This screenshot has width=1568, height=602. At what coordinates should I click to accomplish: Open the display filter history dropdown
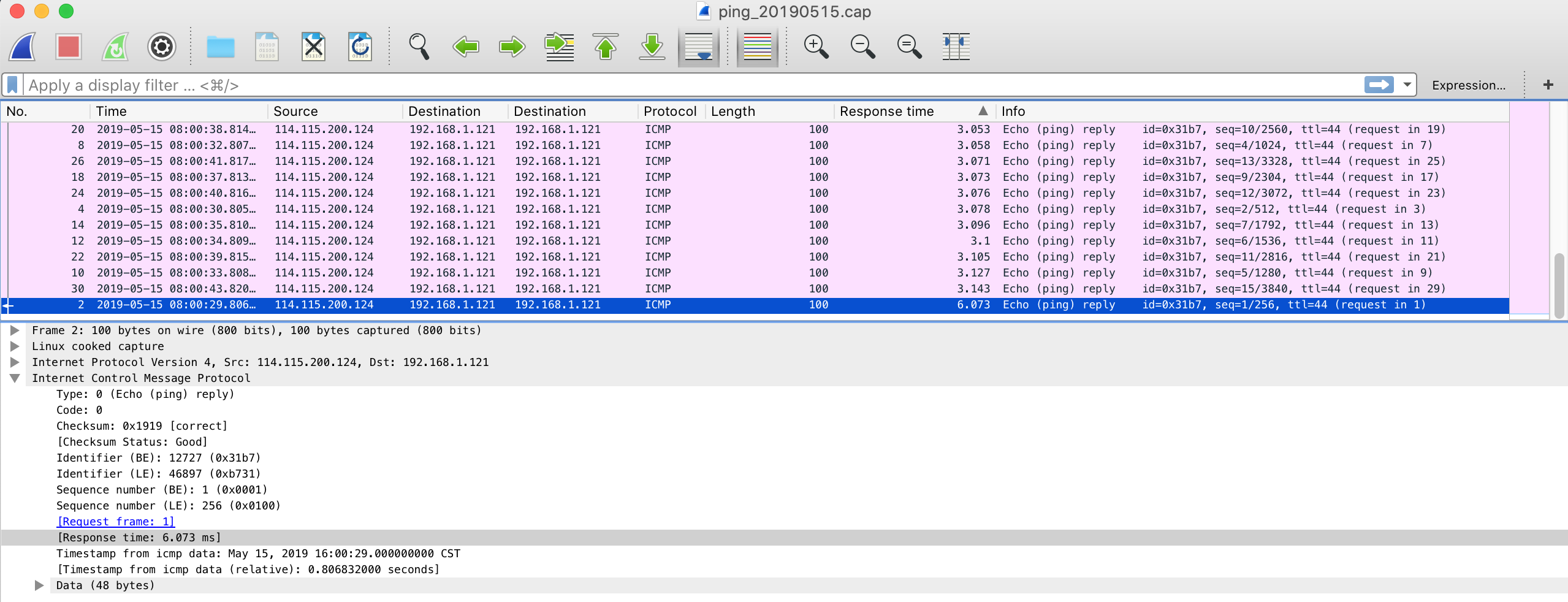coord(1406,85)
